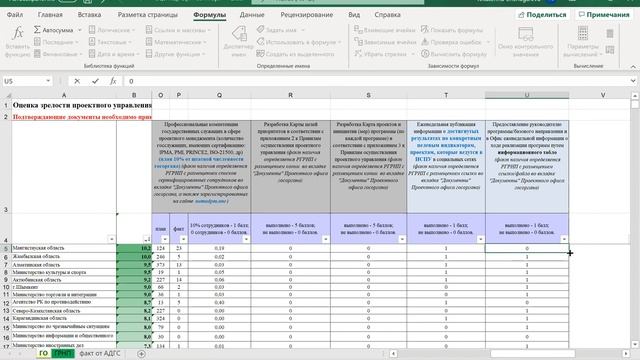
Task: Open Calculation Options
Action: point(582,42)
